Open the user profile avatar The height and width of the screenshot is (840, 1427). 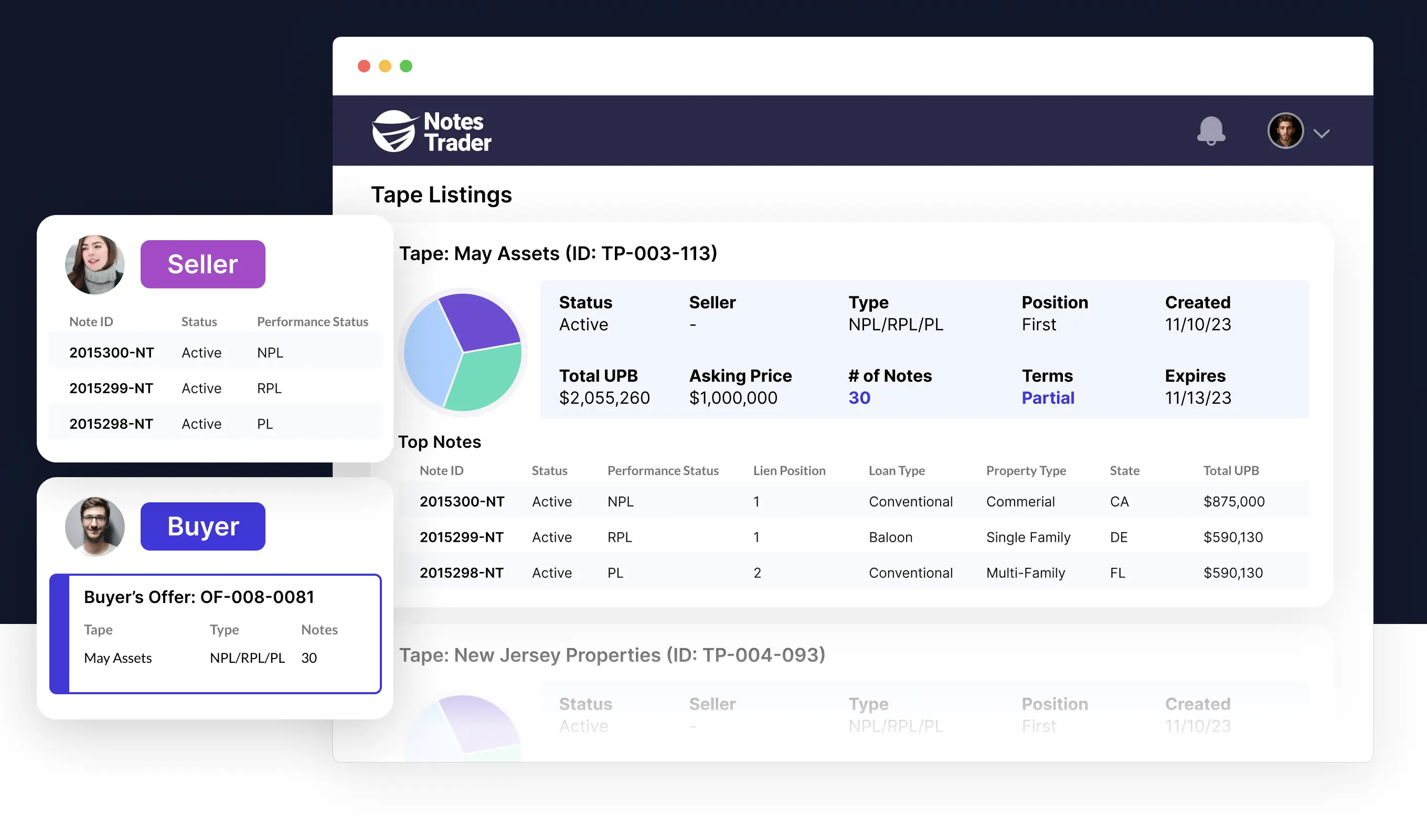click(x=1285, y=131)
